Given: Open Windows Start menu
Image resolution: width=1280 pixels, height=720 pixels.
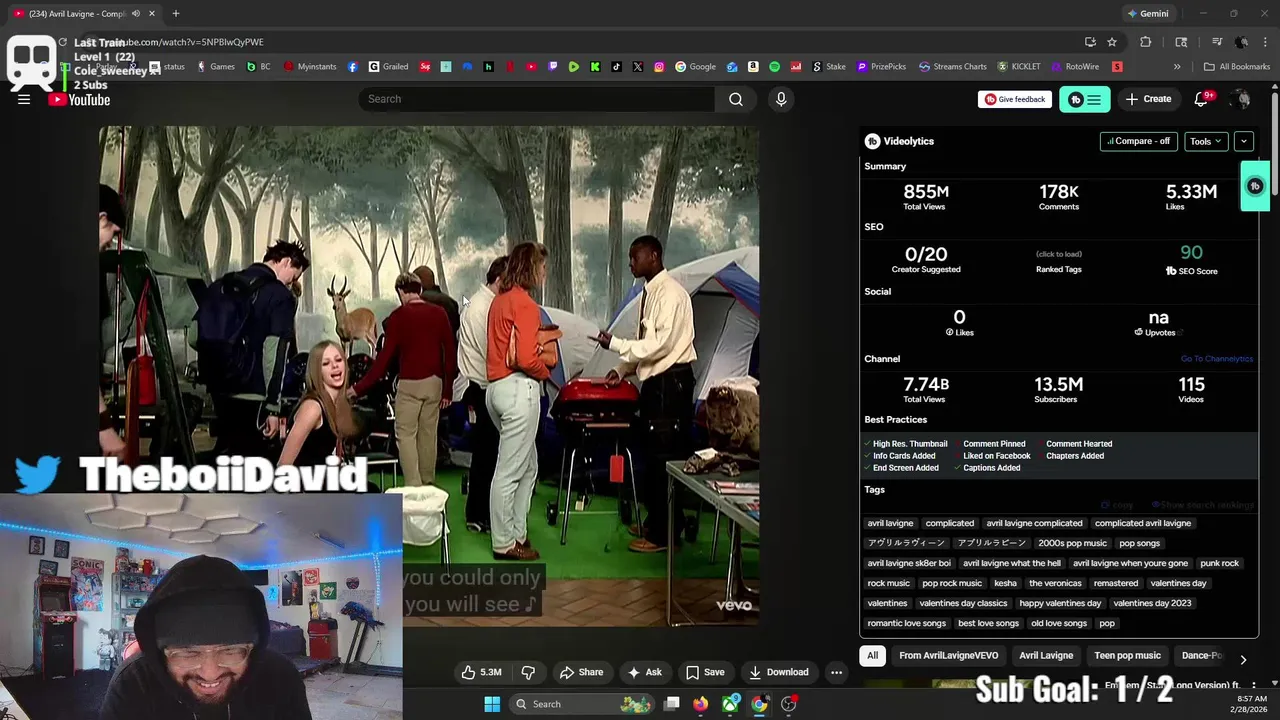Looking at the screenshot, I should coord(492,704).
